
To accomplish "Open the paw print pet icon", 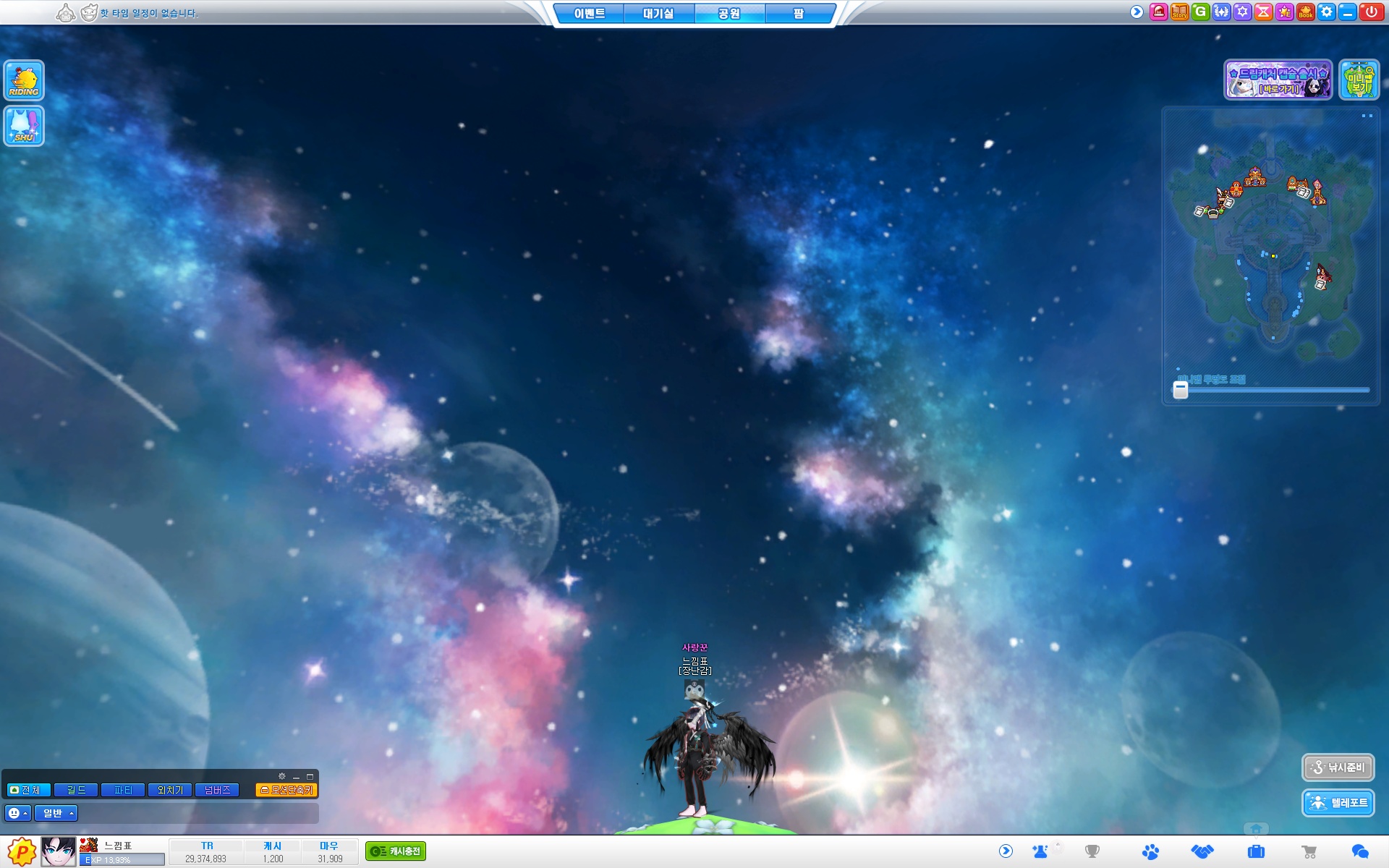I will [1150, 851].
